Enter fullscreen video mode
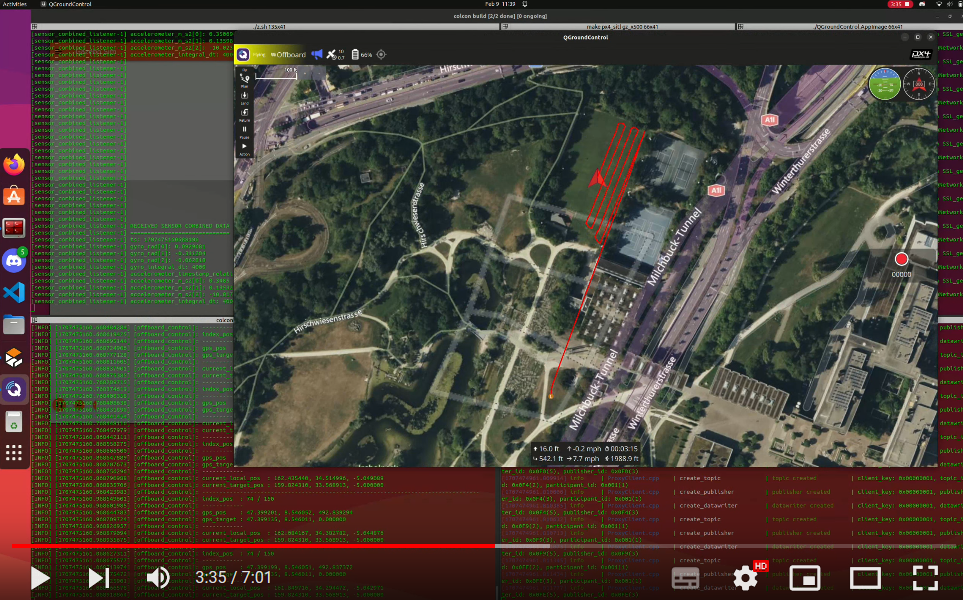The image size is (963, 600). point(925,578)
